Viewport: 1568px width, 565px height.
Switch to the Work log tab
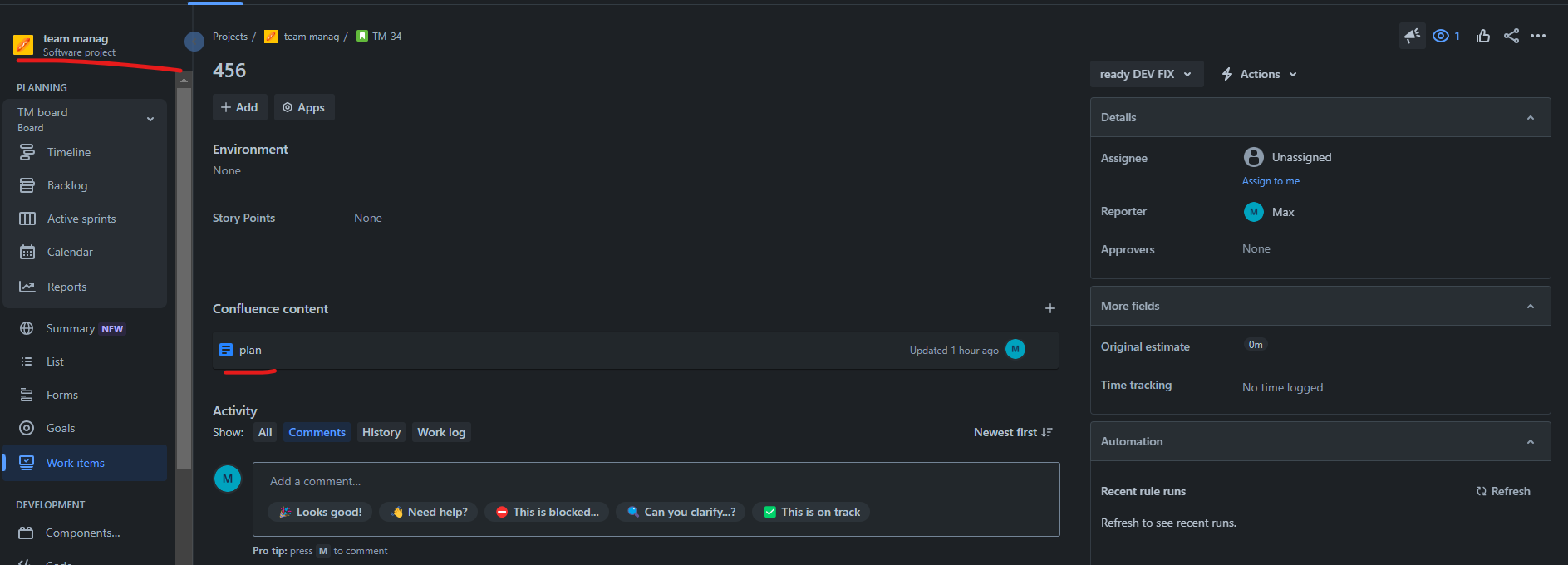tap(441, 432)
